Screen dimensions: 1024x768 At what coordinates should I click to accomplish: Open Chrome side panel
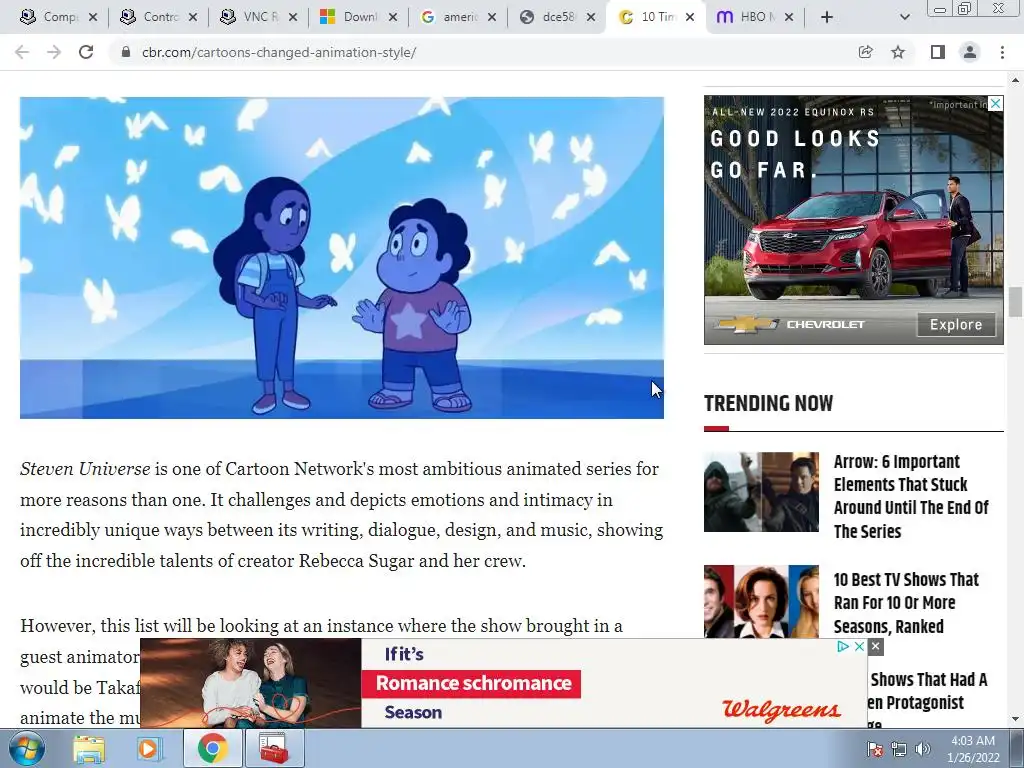pyautogui.click(x=938, y=52)
